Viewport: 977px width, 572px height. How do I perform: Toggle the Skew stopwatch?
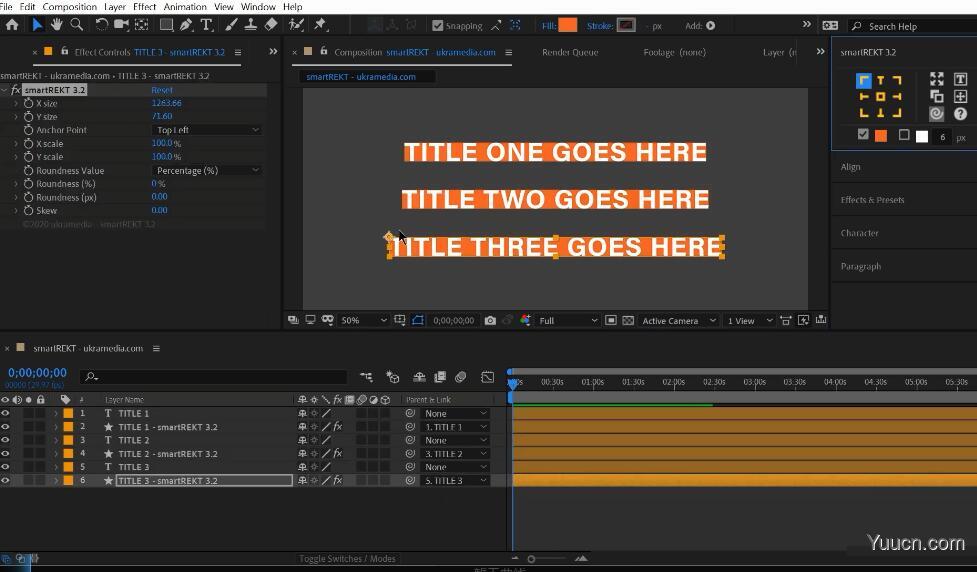(28, 211)
